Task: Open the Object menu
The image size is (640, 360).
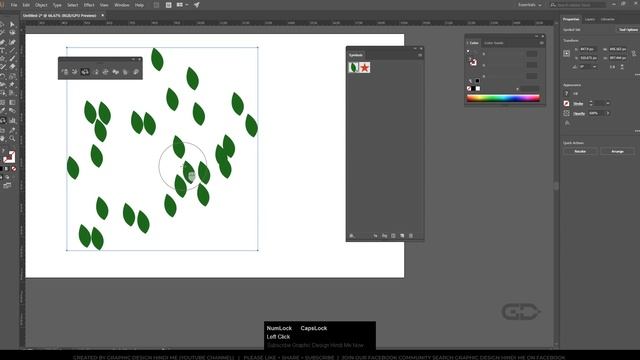Action: [41, 5]
